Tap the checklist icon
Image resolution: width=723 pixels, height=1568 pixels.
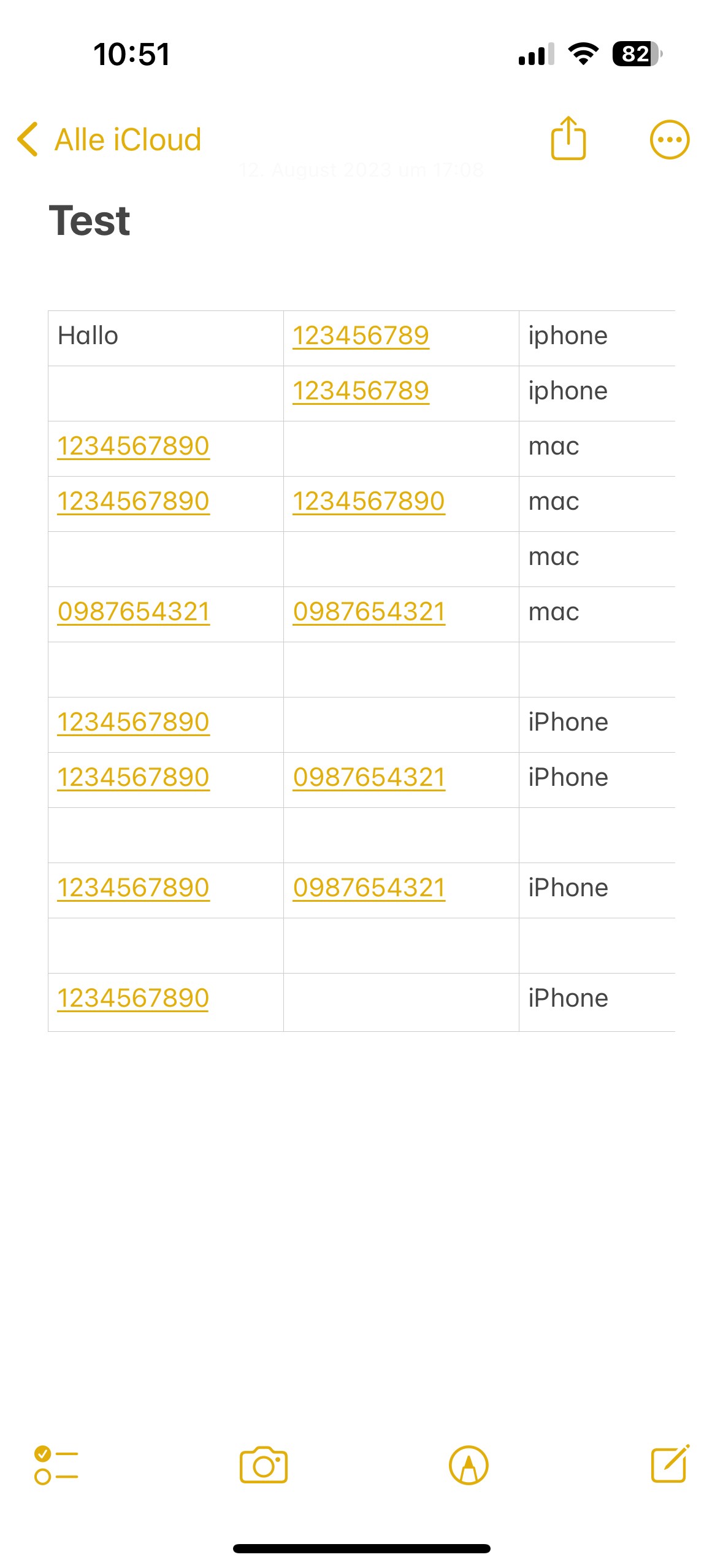pos(56,1465)
